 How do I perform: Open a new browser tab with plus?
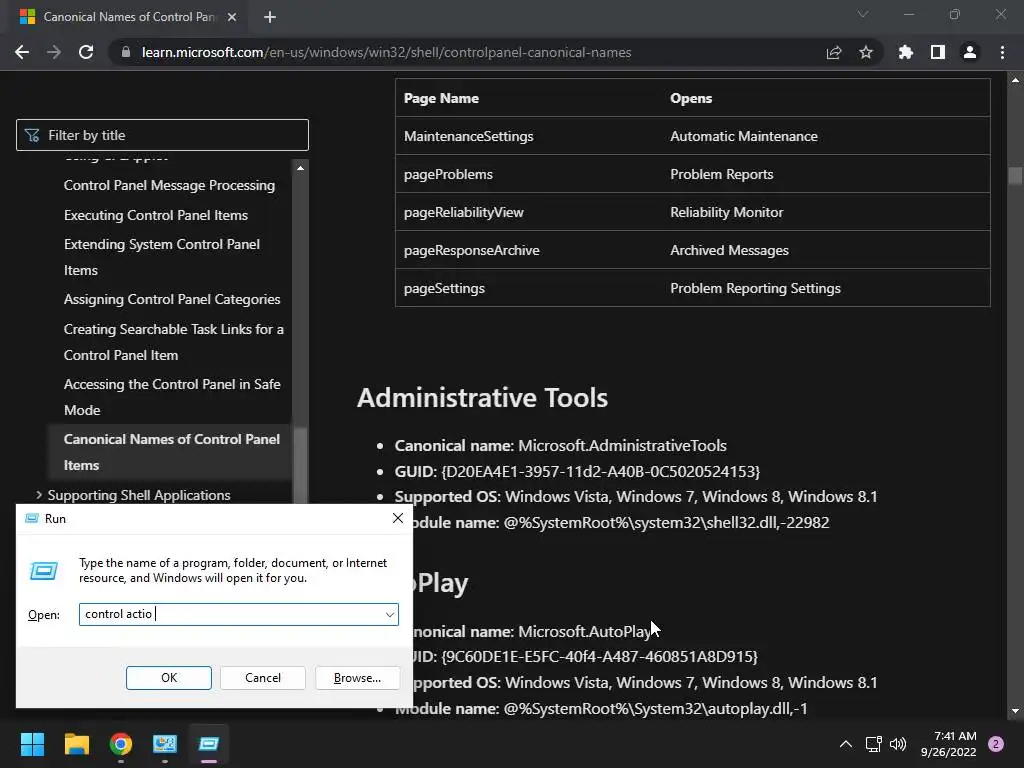click(x=270, y=17)
